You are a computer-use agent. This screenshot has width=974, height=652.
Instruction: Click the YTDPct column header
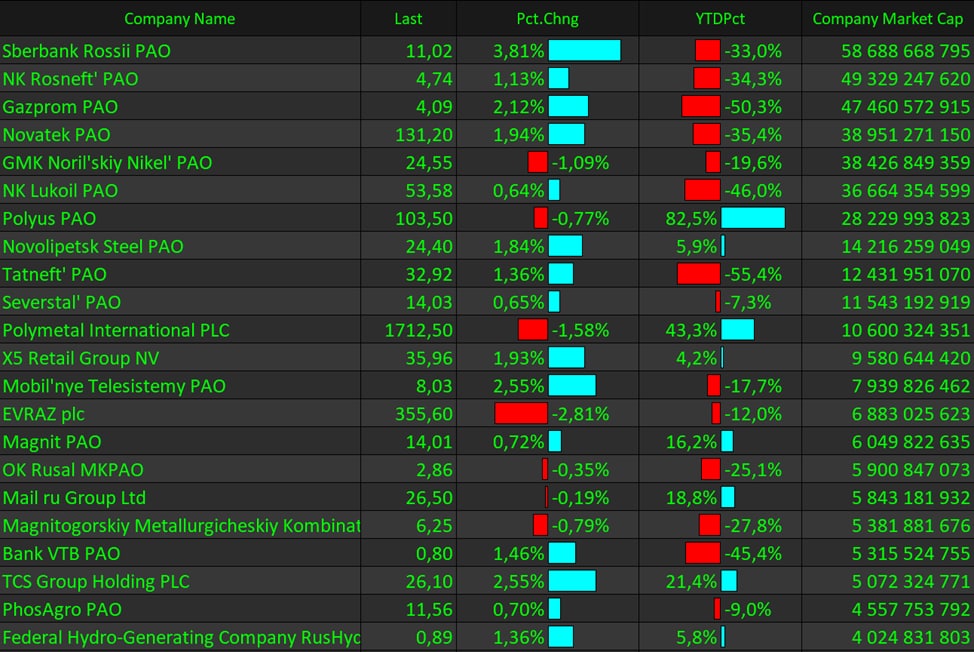coord(720,19)
